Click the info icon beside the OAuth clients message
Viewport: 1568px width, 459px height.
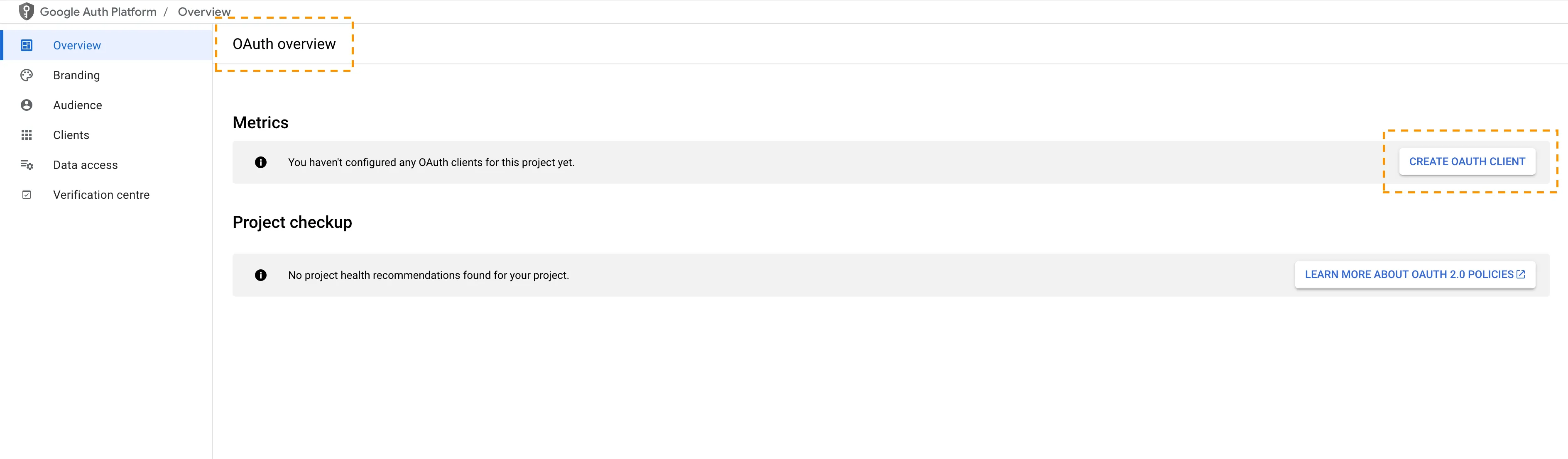[260, 162]
